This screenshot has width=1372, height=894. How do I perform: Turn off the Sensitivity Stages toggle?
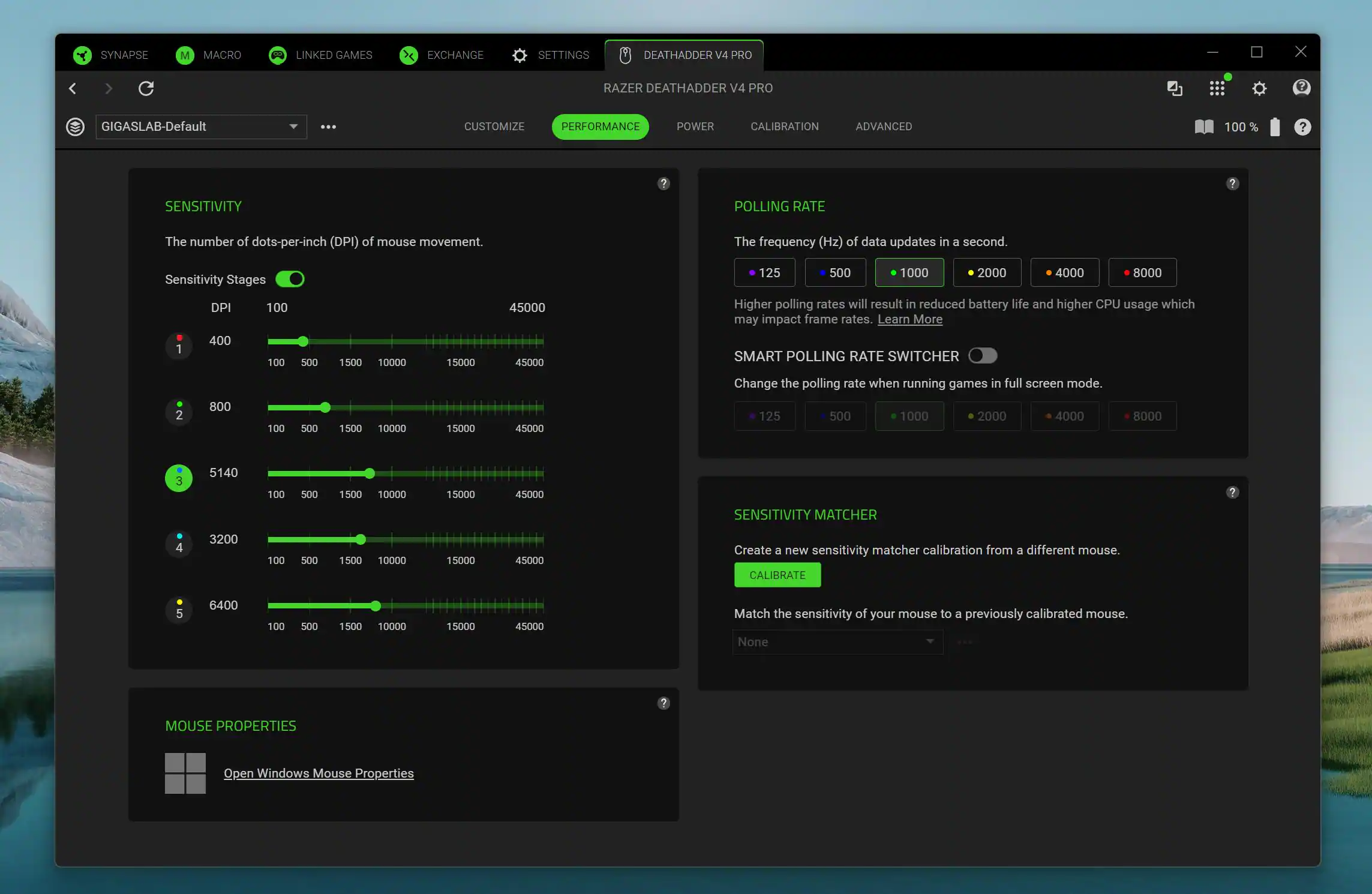point(290,279)
